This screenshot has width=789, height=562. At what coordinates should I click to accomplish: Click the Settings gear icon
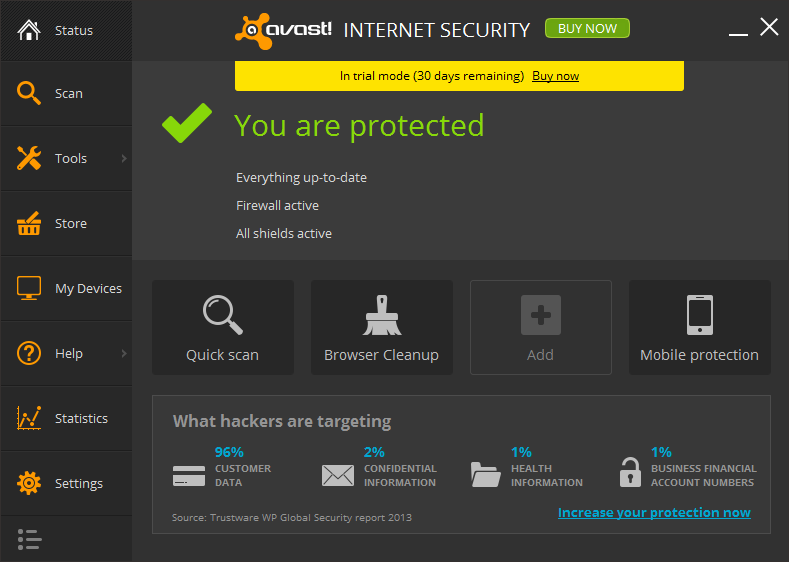29,483
